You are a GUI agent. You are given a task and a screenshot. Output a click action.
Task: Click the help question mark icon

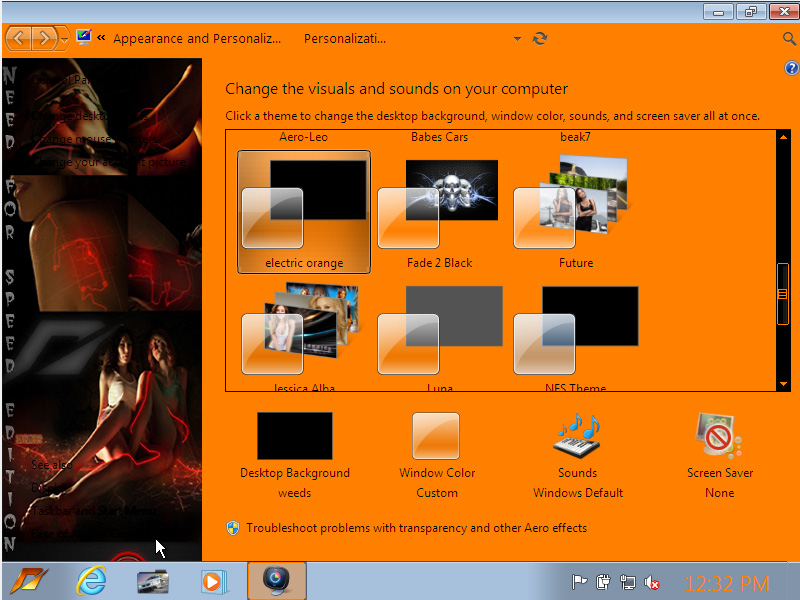[x=791, y=68]
